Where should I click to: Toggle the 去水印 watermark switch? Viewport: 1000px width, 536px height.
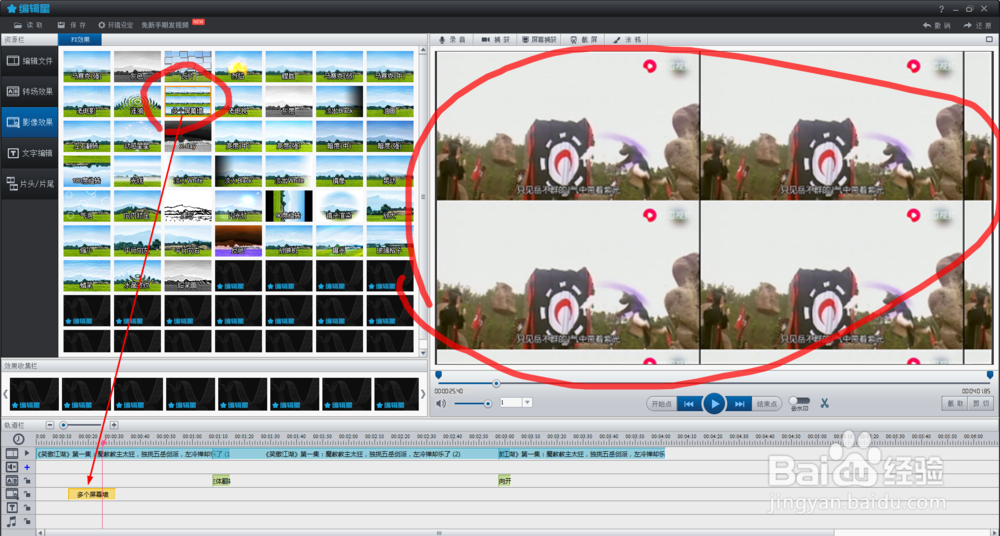point(799,401)
